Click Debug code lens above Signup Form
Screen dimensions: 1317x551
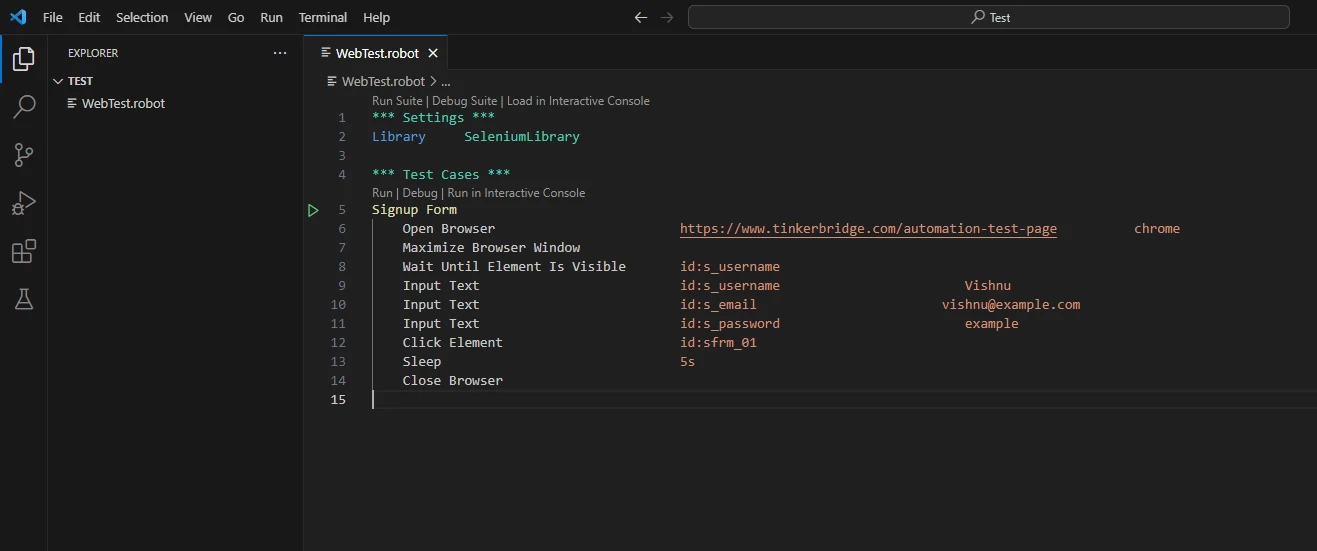tap(420, 193)
